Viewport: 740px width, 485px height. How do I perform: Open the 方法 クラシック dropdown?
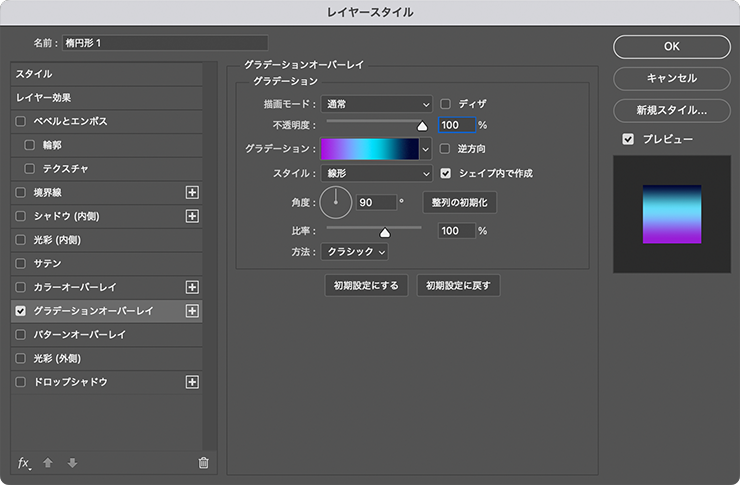pyautogui.click(x=354, y=252)
